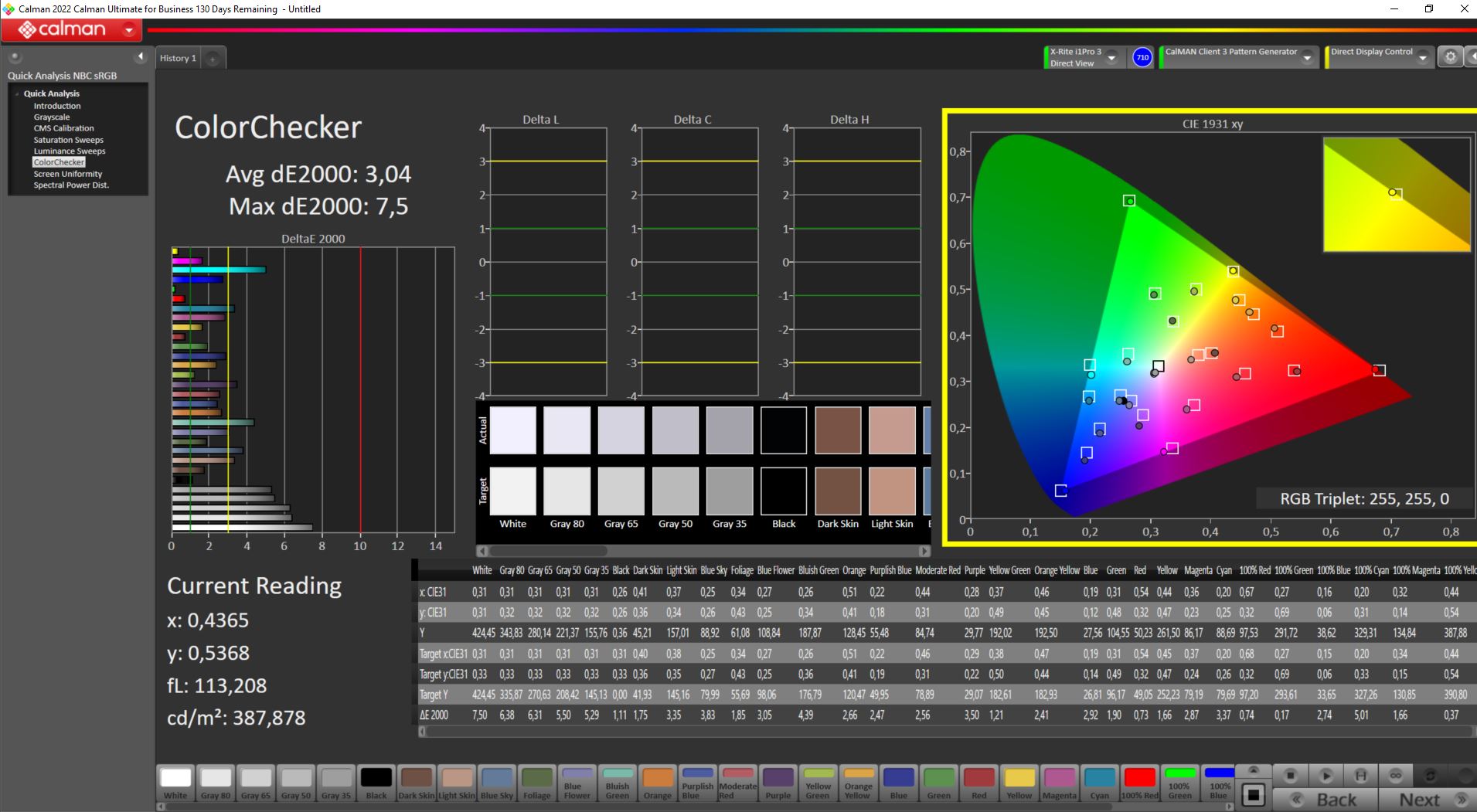Click the single read bracket icon
Screen dimensions: 1477x812
[x=1360, y=775]
